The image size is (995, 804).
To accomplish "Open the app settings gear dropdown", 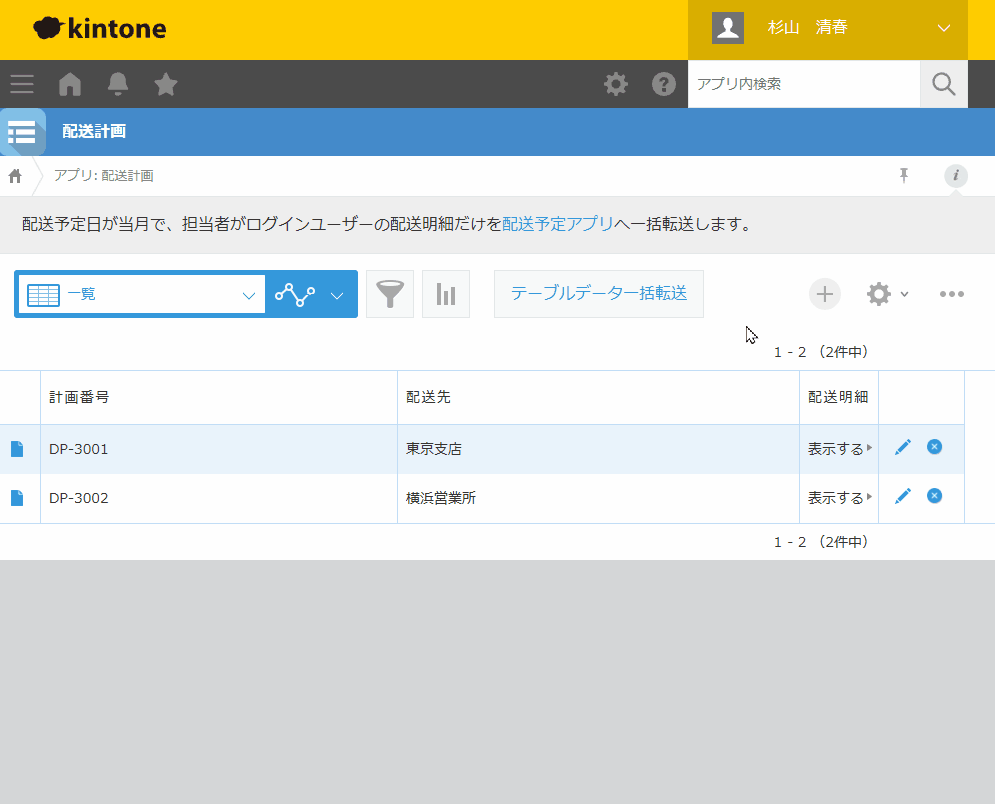I will [x=887, y=294].
